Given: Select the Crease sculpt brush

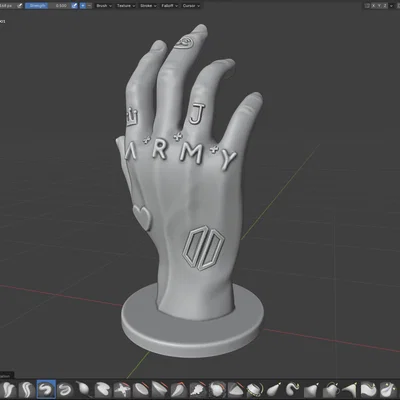Looking at the screenshot, I should coord(141,389).
